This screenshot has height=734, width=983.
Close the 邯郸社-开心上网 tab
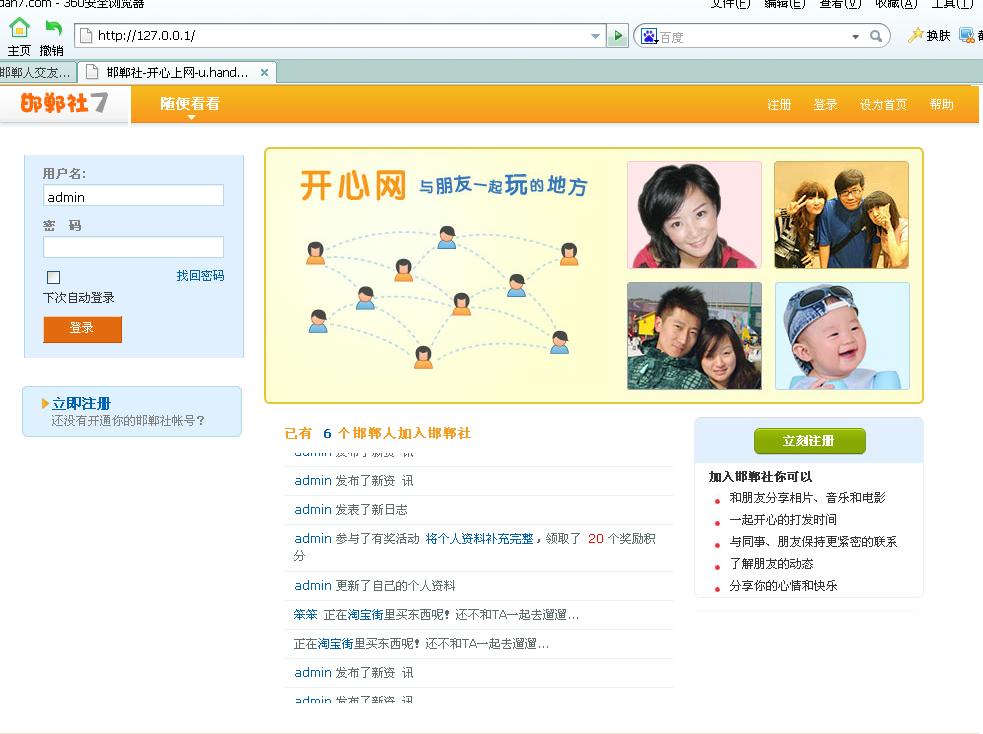click(x=264, y=73)
